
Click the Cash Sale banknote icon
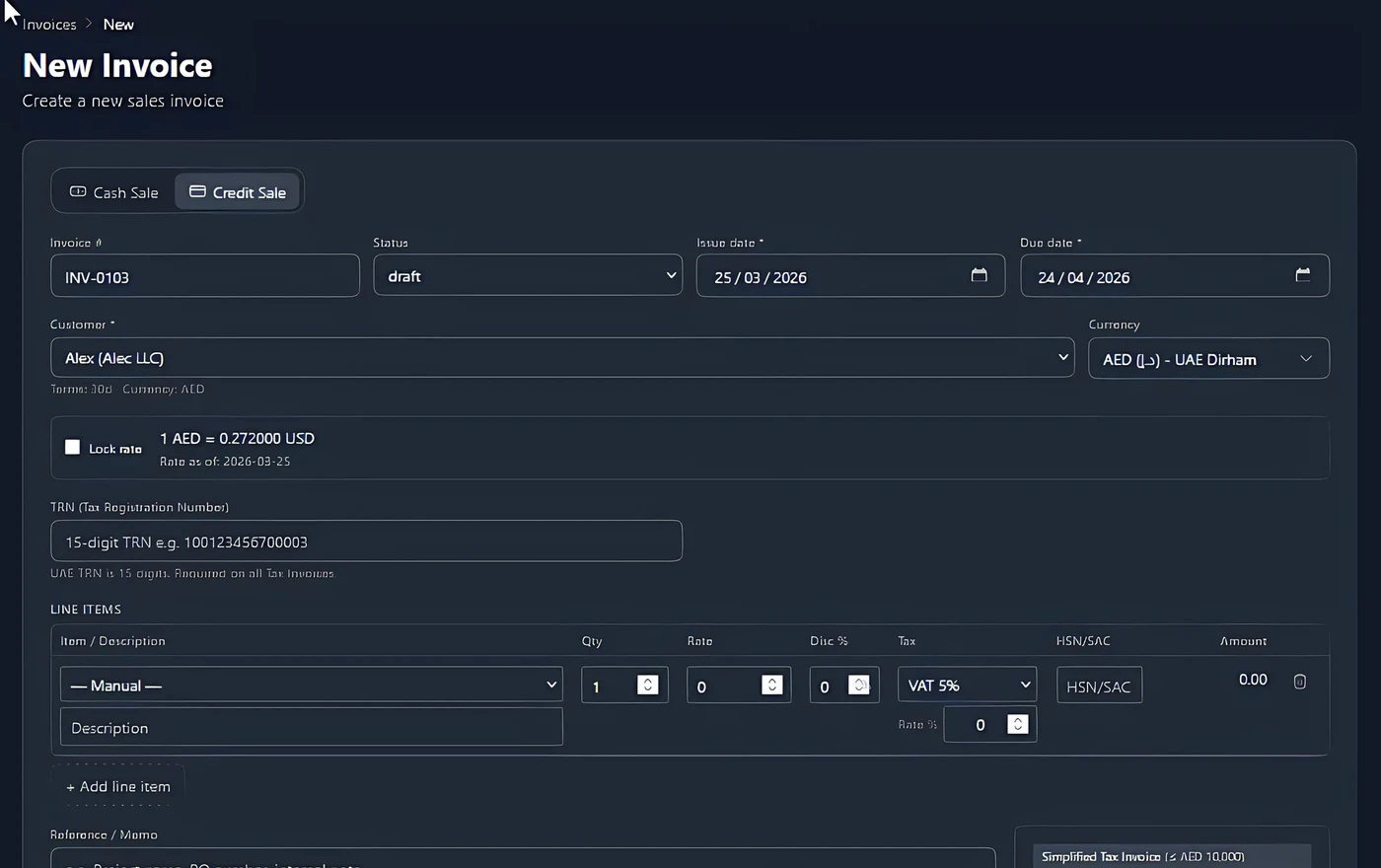(78, 191)
